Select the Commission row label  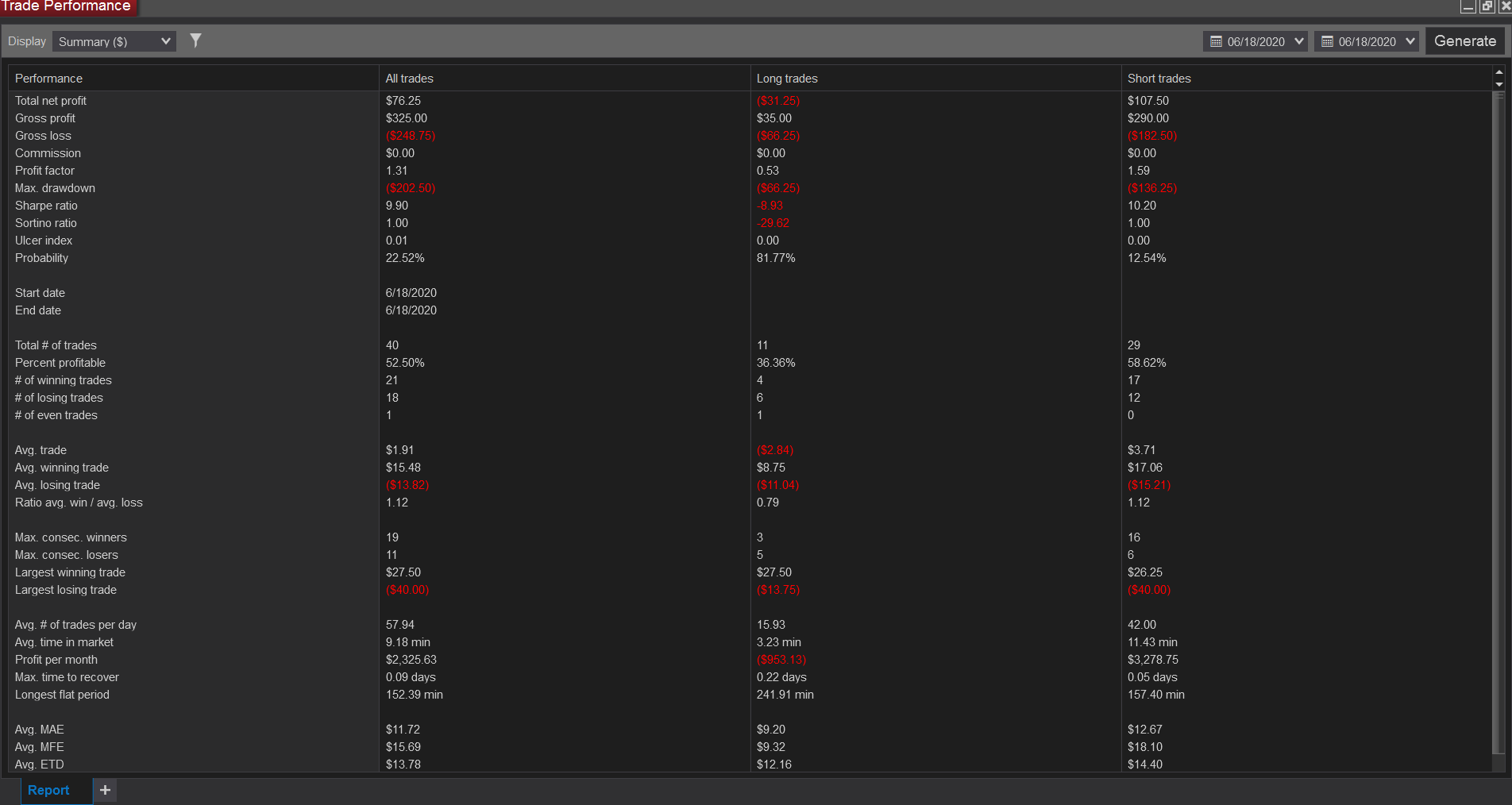(48, 153)
